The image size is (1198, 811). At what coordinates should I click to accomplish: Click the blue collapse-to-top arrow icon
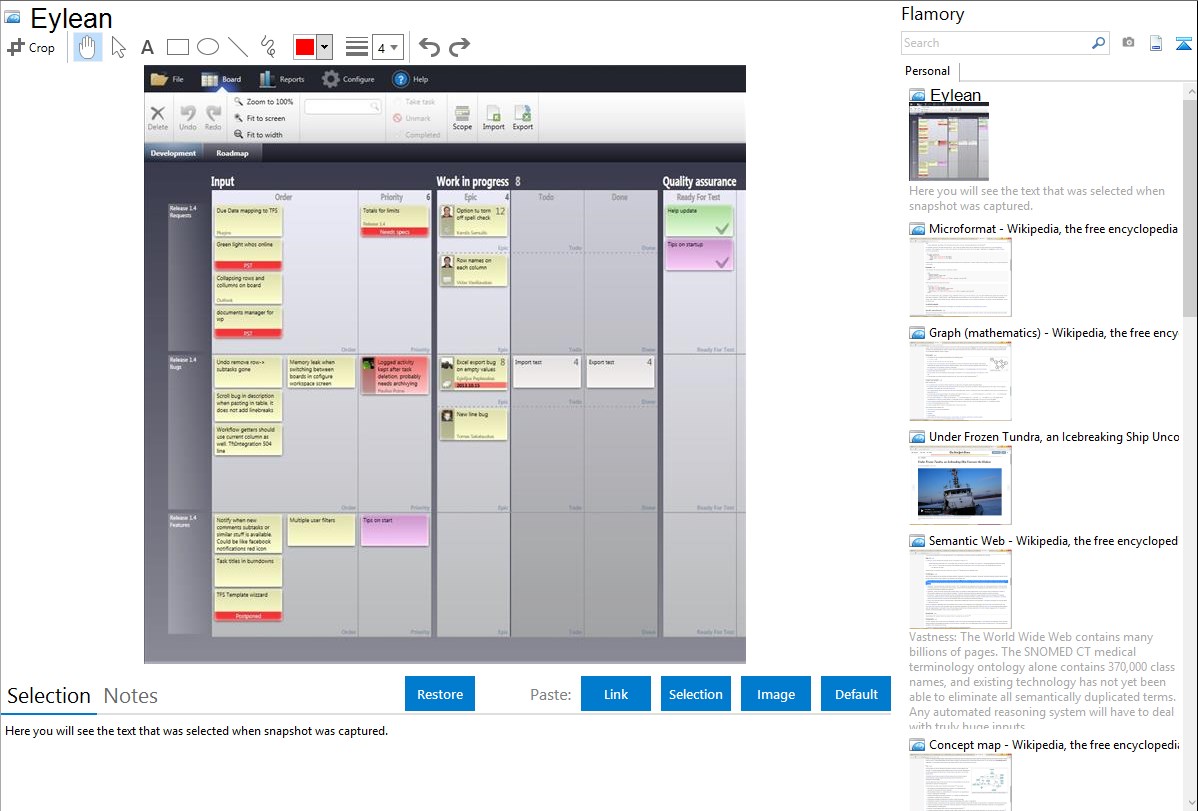(1183, 43)
